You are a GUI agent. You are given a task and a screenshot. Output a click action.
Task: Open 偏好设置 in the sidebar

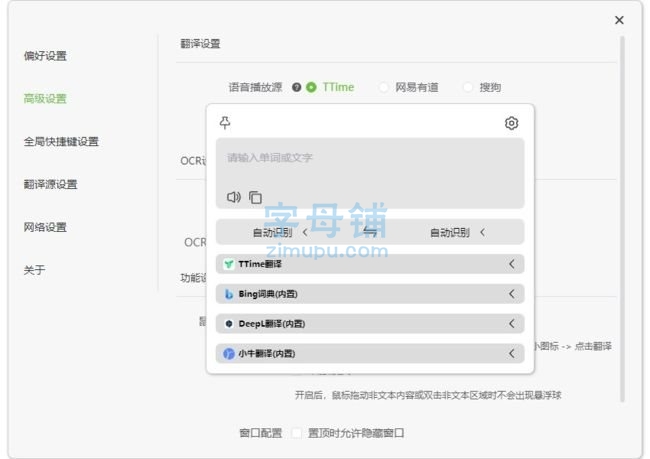[x=45, y=56]
